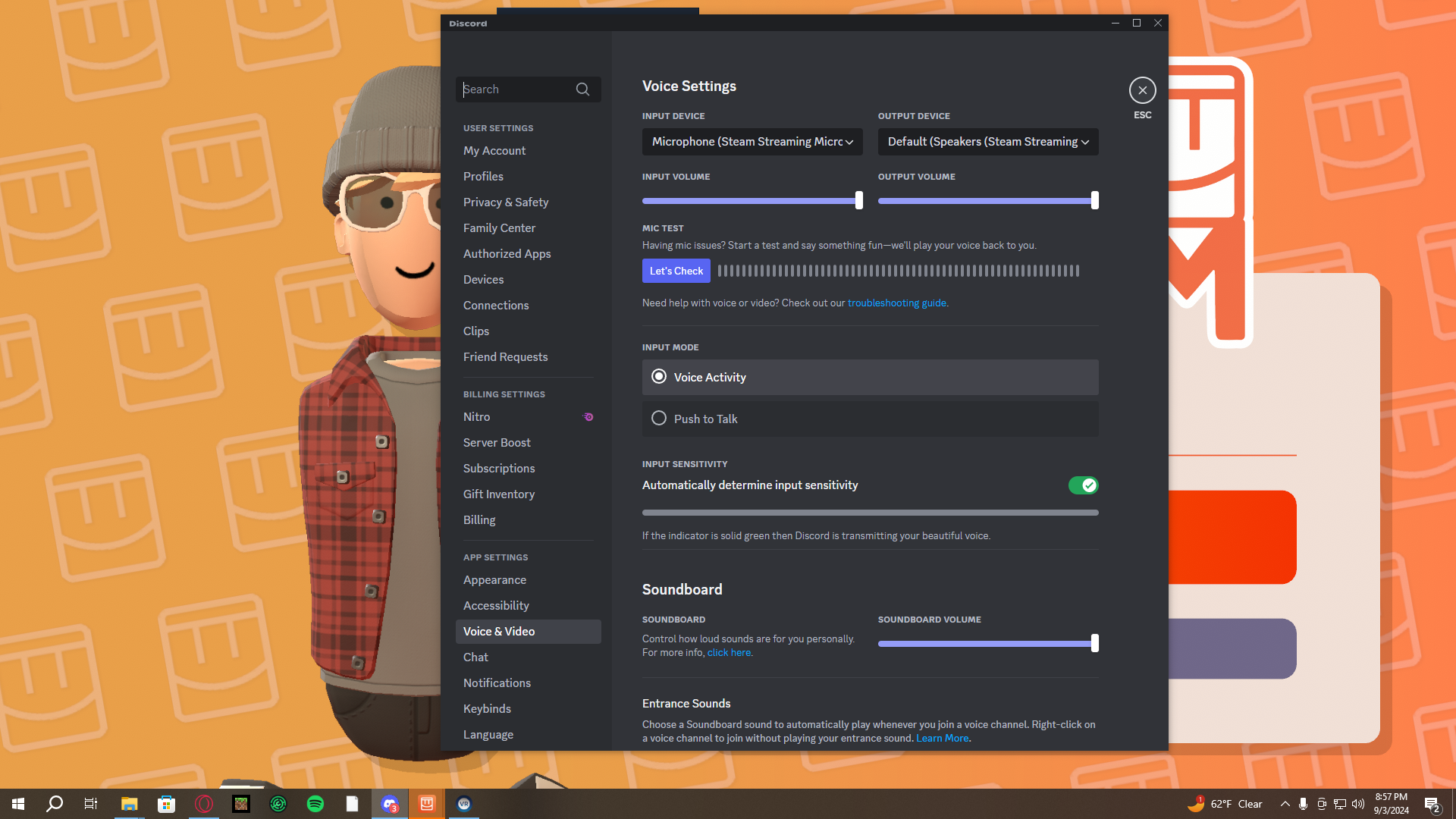1456x819 pixels.
Task: Expand the Output Device dropdown
Action: pos(988,142)
